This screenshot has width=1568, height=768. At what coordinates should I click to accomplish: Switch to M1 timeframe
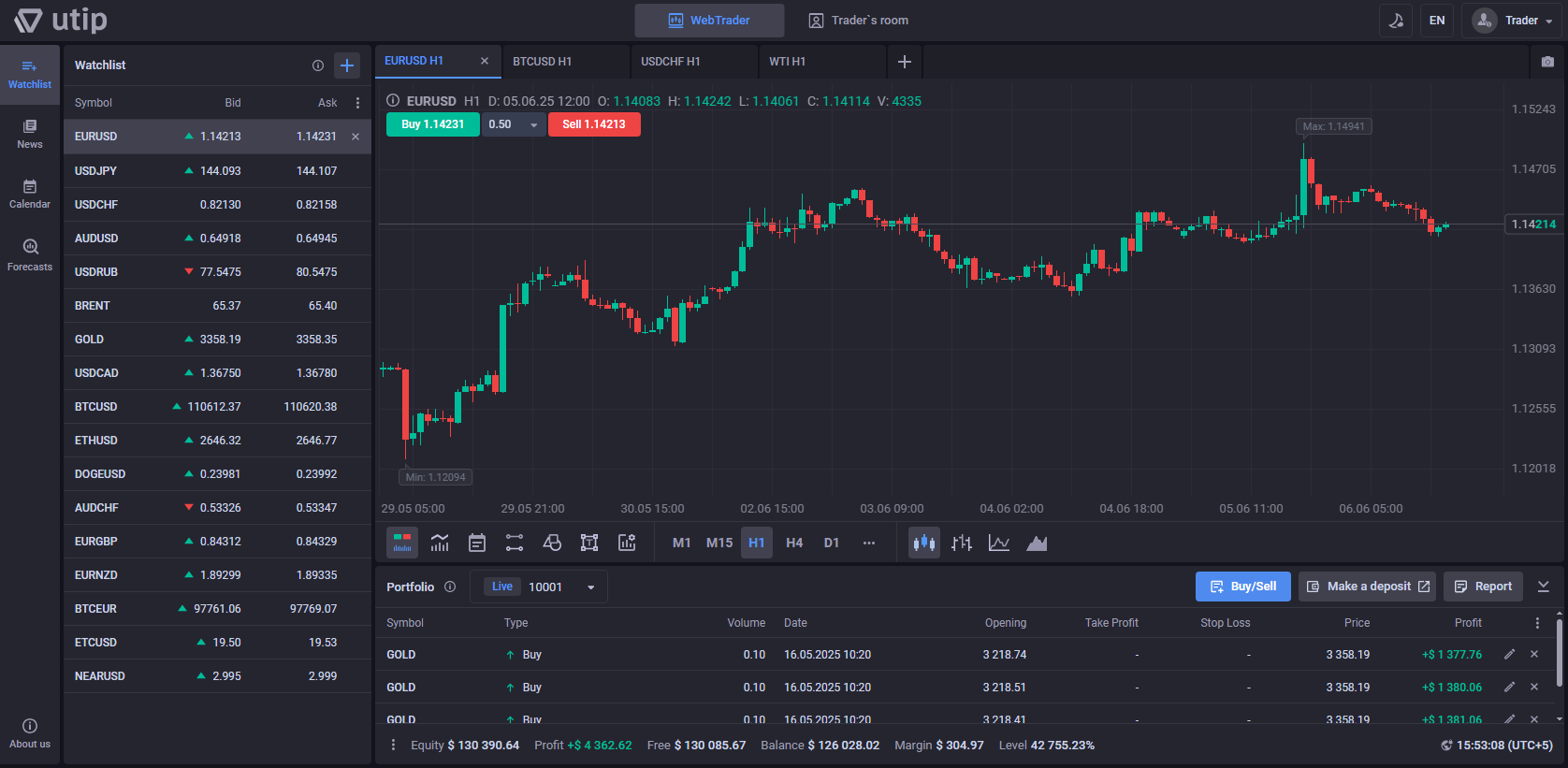coord(682,543)
